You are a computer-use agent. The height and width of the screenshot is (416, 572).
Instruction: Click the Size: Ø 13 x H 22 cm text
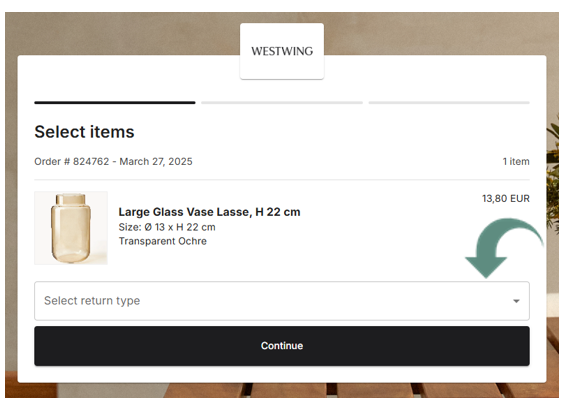(x=167, y=227)
